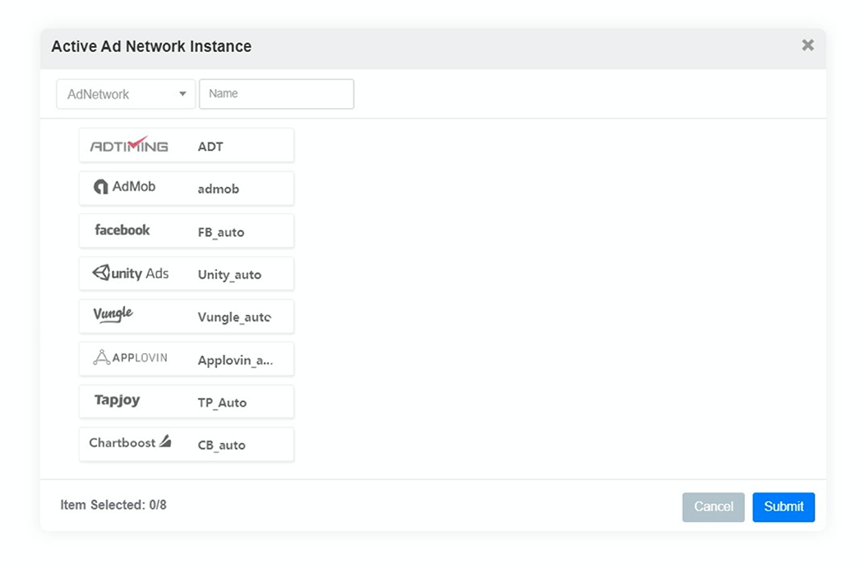Image resolution: width=864 pixels, height=568 pixels.
Task: Click the Item Selected: 0/8 counter
Action: pyautogui.click(x=114, y=505)
